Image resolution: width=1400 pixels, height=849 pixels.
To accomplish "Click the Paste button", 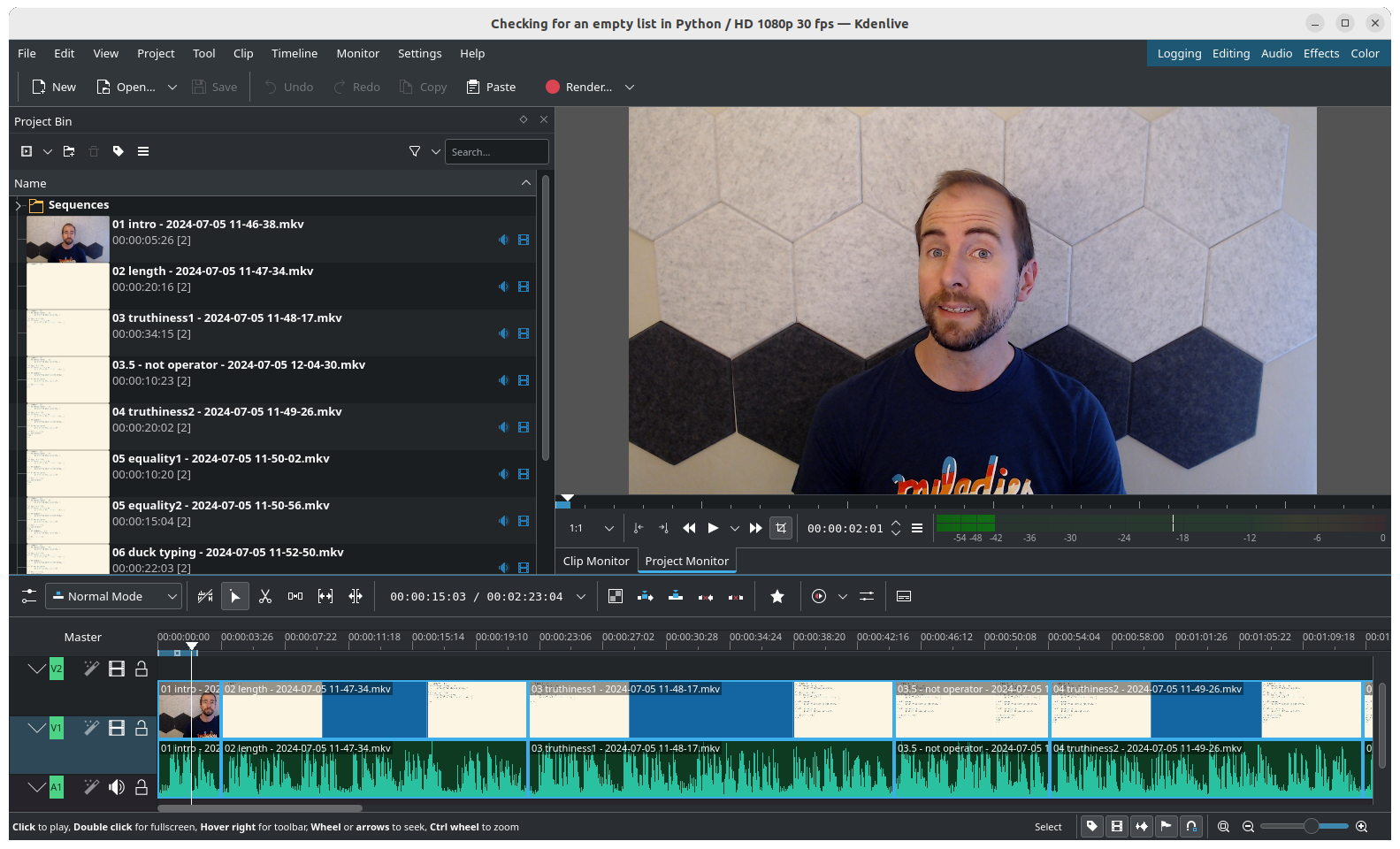I will 491,87.
